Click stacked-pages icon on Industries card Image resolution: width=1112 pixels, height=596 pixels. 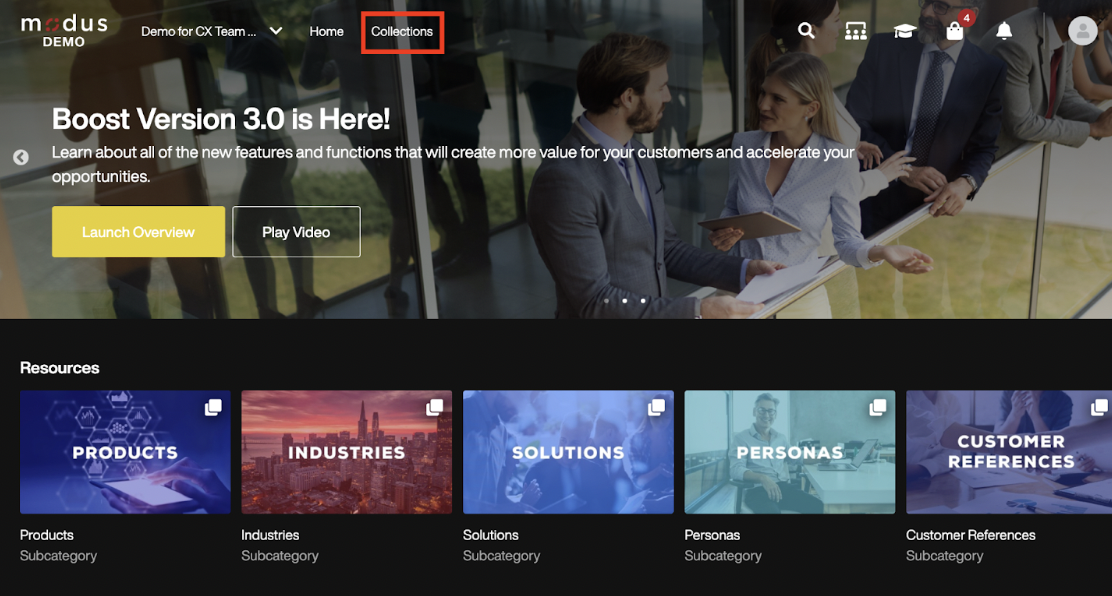click(435, 407)
